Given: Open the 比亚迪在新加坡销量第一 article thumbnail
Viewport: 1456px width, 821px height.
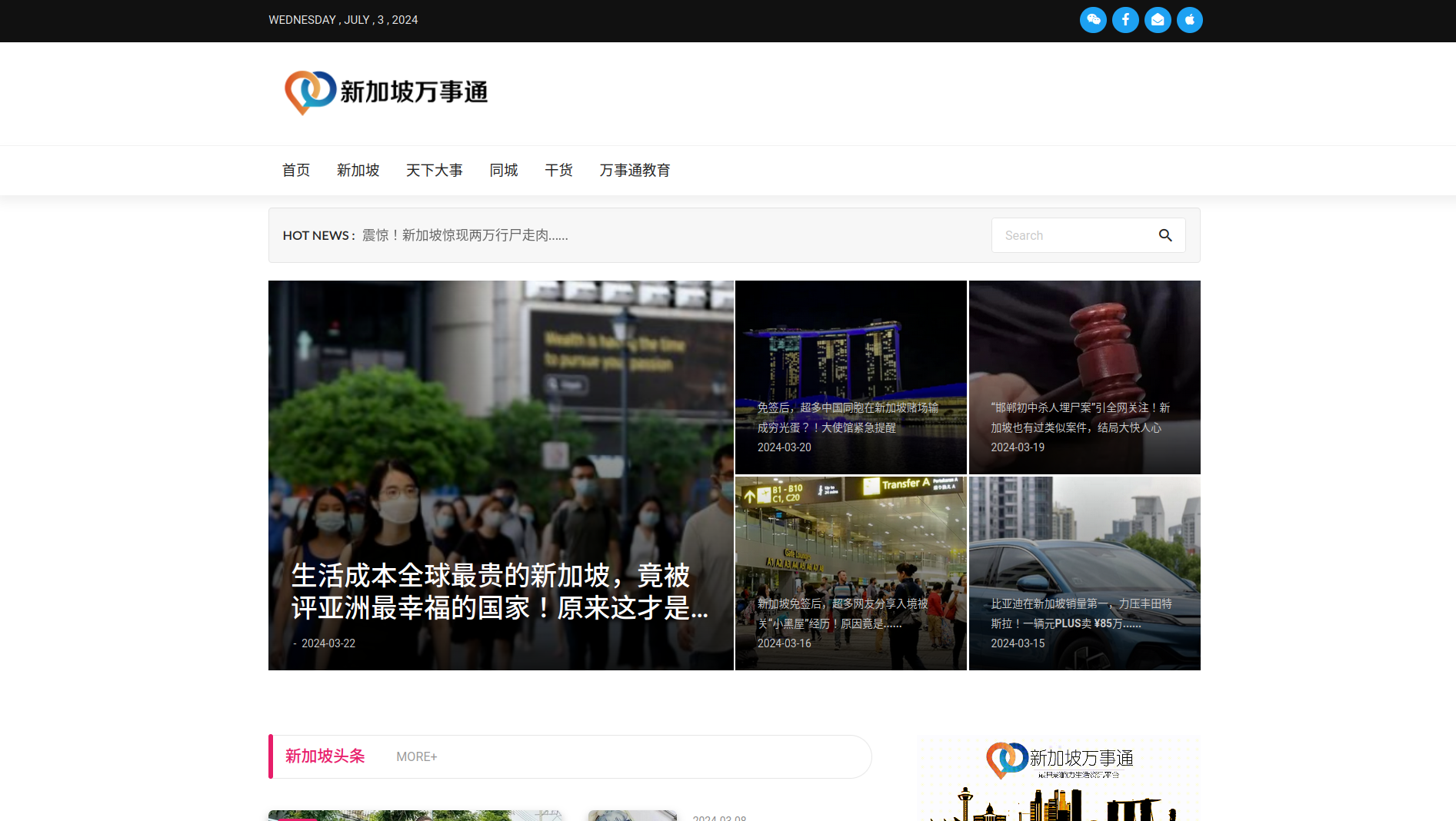Looking at the screenshot, I should coord(1084,573).
